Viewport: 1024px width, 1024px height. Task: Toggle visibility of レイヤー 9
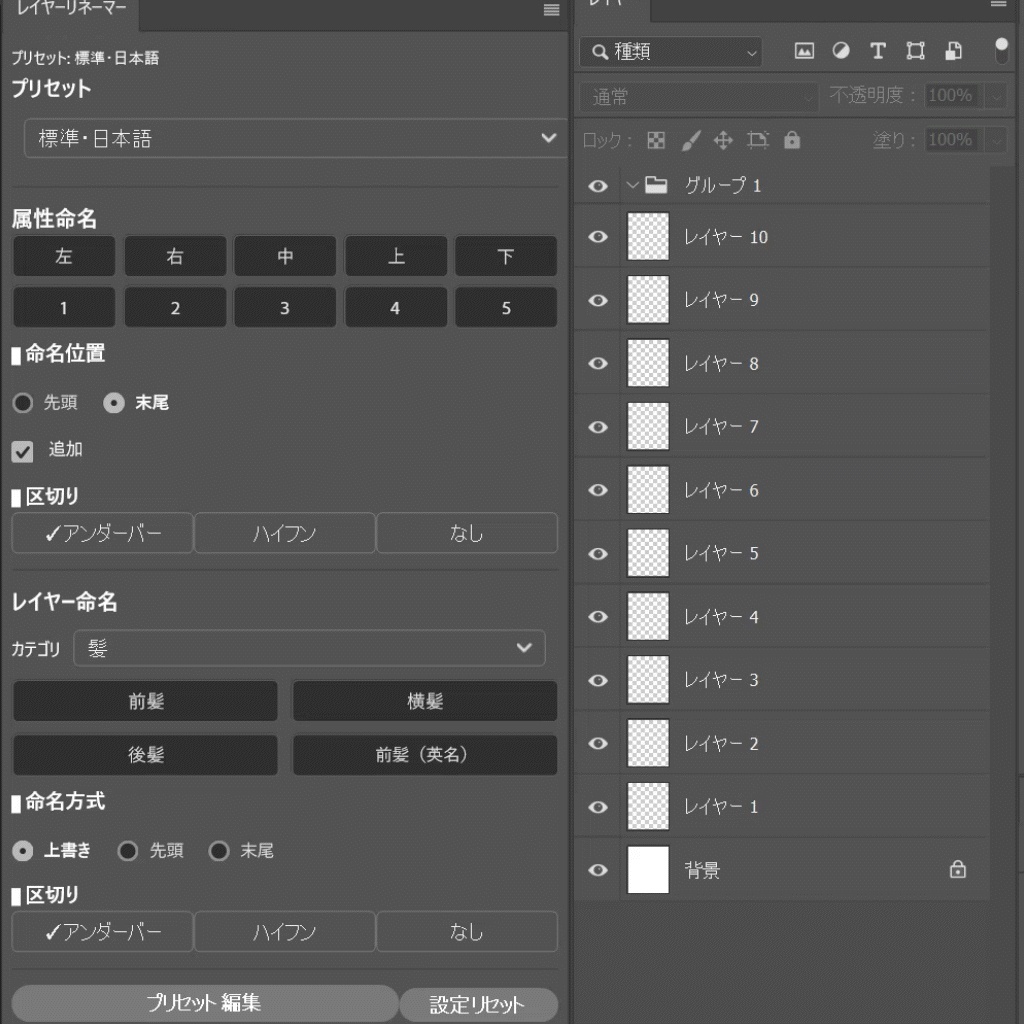click(598, 300)
